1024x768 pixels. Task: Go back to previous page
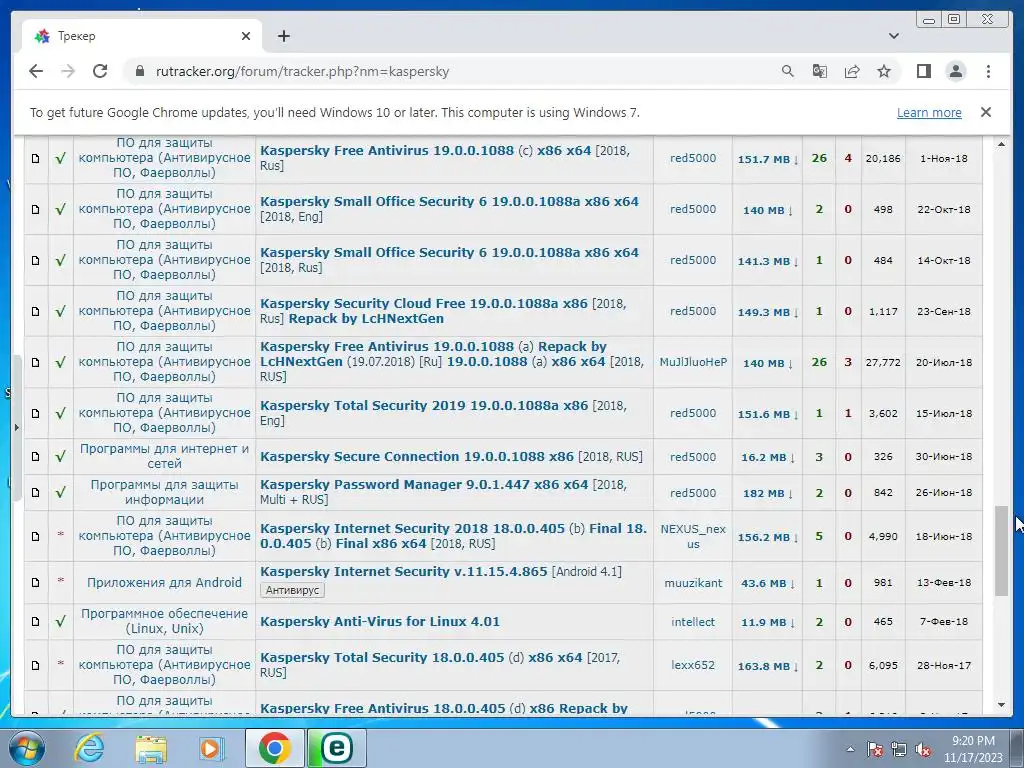36,71
